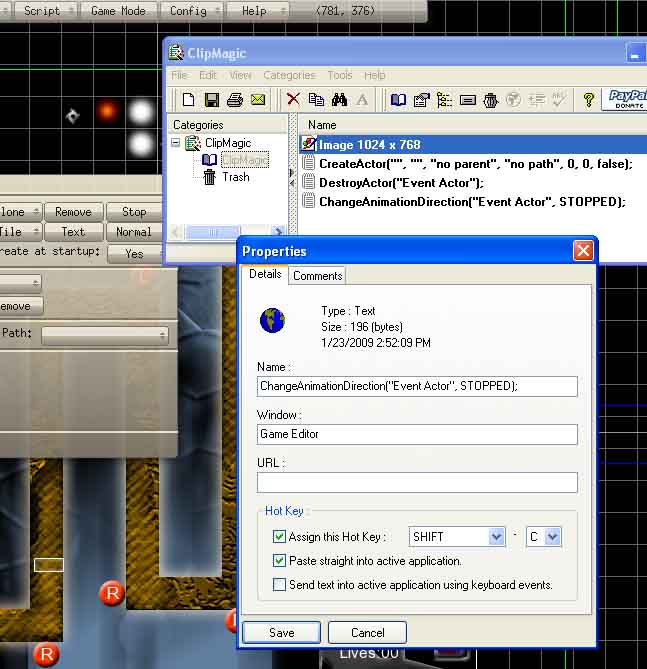Open the Tools menu in ClipMagic
Screen dimensions: 647x669
(x=340, y=75)
